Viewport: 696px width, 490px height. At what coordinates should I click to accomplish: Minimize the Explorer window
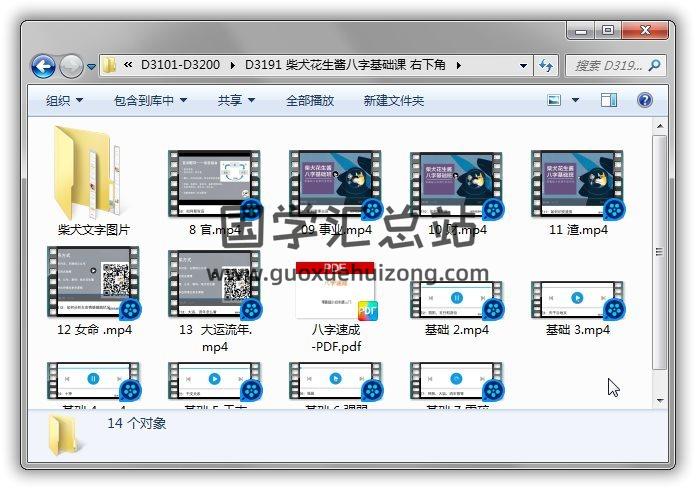581,31
